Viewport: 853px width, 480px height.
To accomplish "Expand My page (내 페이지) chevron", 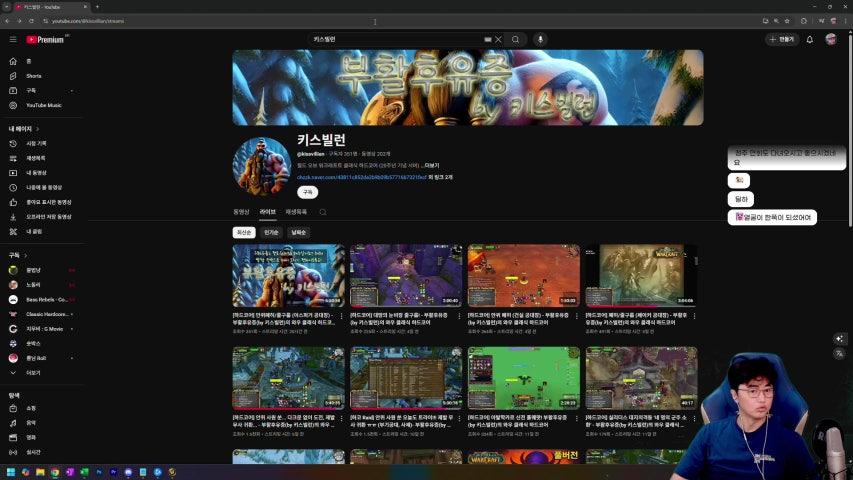I will click(x=38, y=129).
